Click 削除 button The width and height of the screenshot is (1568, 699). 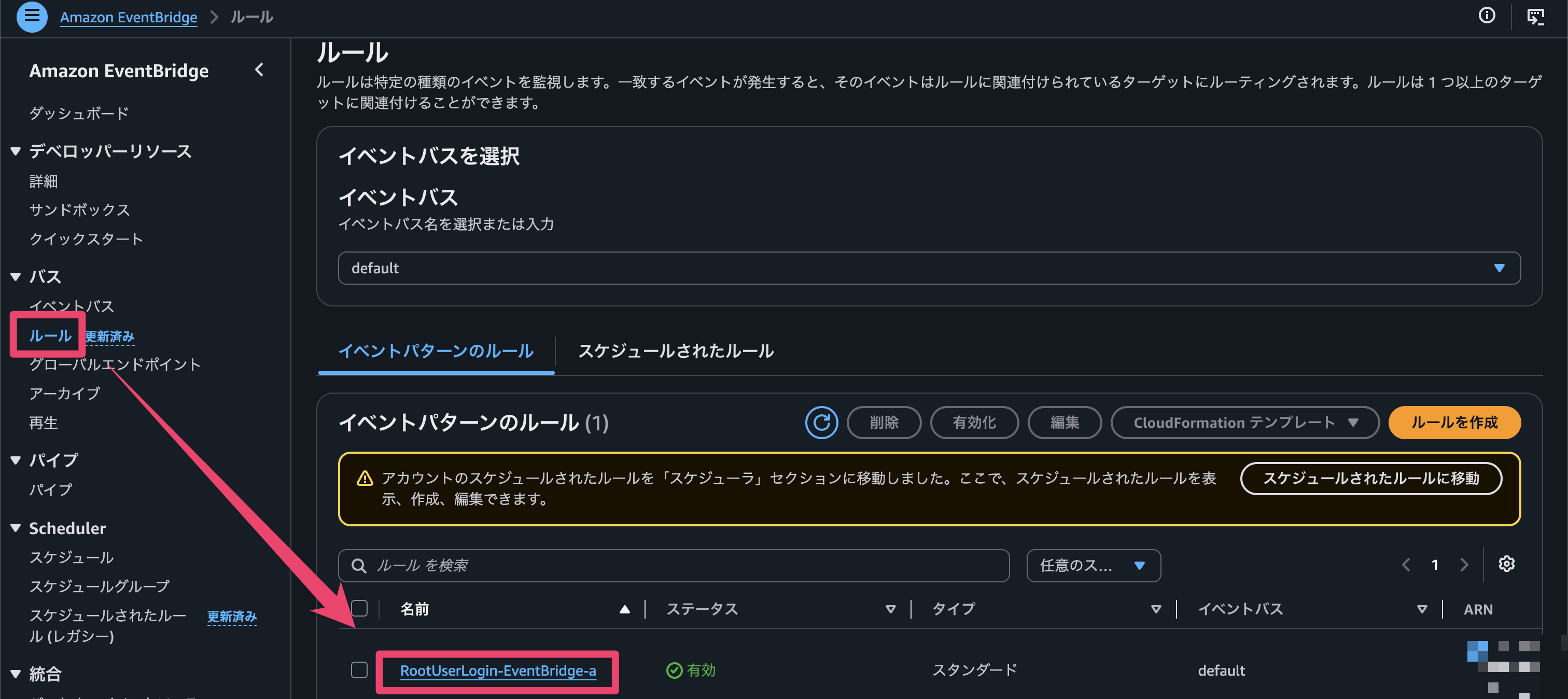pyautogui.click(x=884, y=423)
